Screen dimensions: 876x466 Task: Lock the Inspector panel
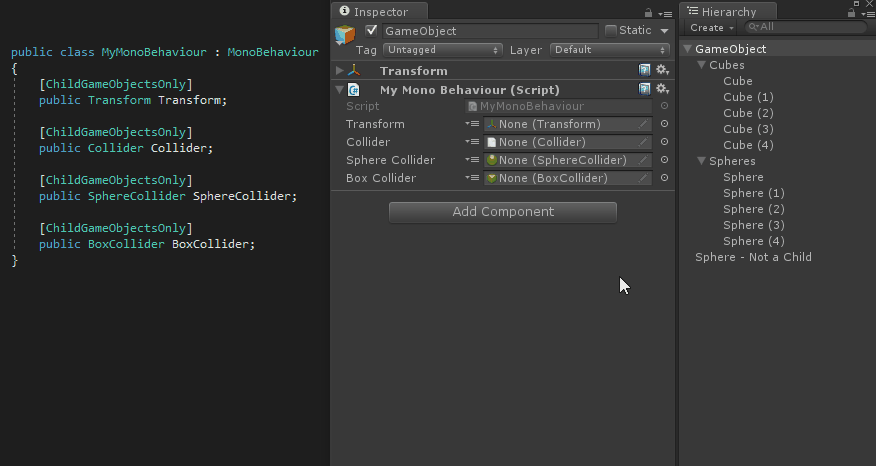648,13
